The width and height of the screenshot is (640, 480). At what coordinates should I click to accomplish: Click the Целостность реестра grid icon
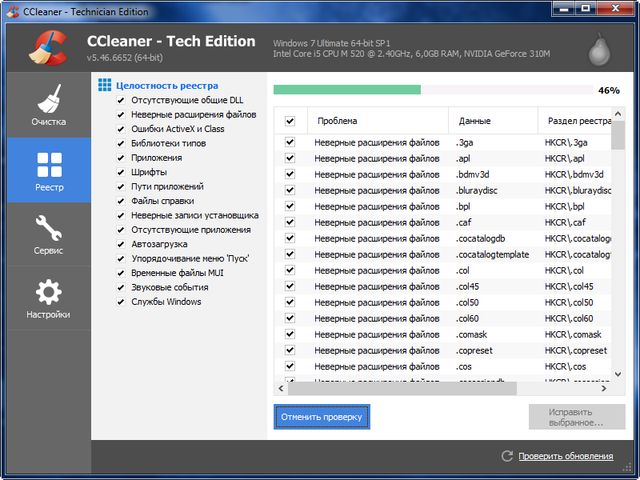[x=105, y=86]
